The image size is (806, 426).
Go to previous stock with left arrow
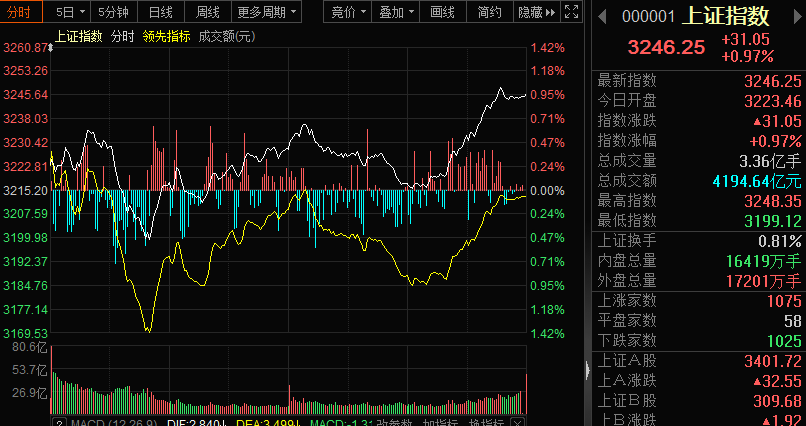point(603,16)
